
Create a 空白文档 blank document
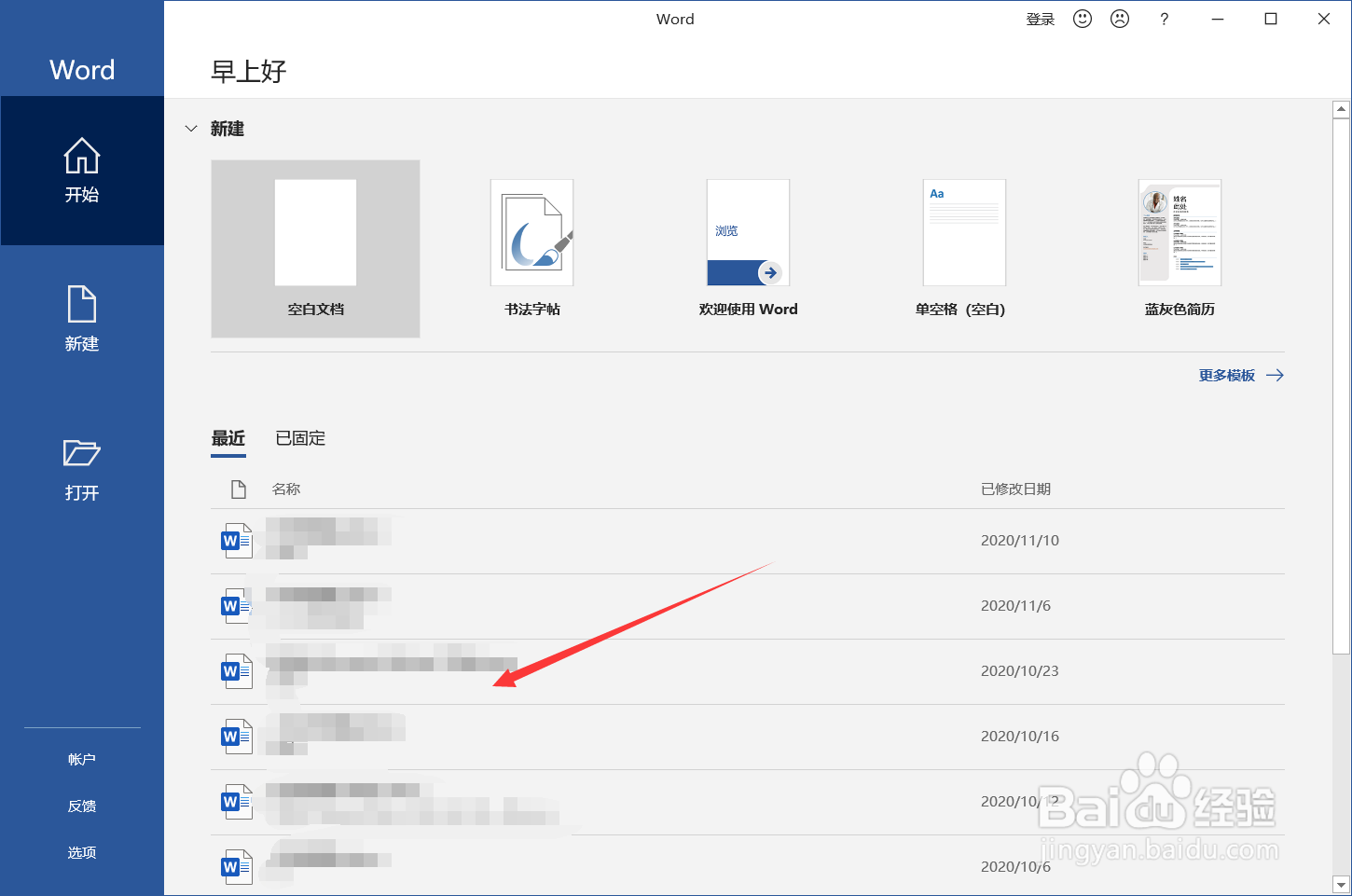tap(315, 249)
